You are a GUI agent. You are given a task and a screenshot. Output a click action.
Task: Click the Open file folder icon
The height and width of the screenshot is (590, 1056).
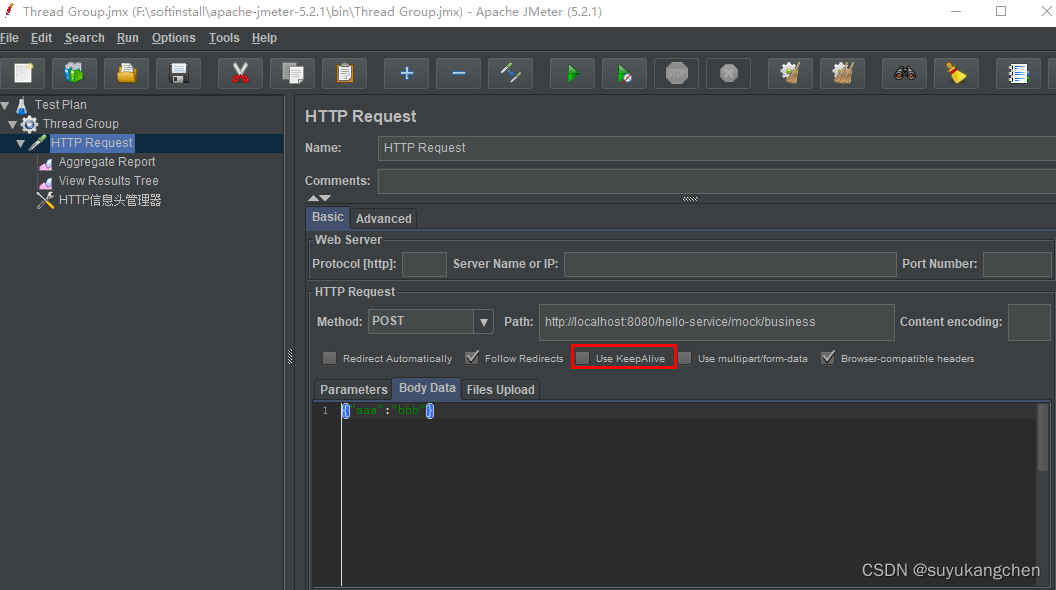click(x=127, y=73)
